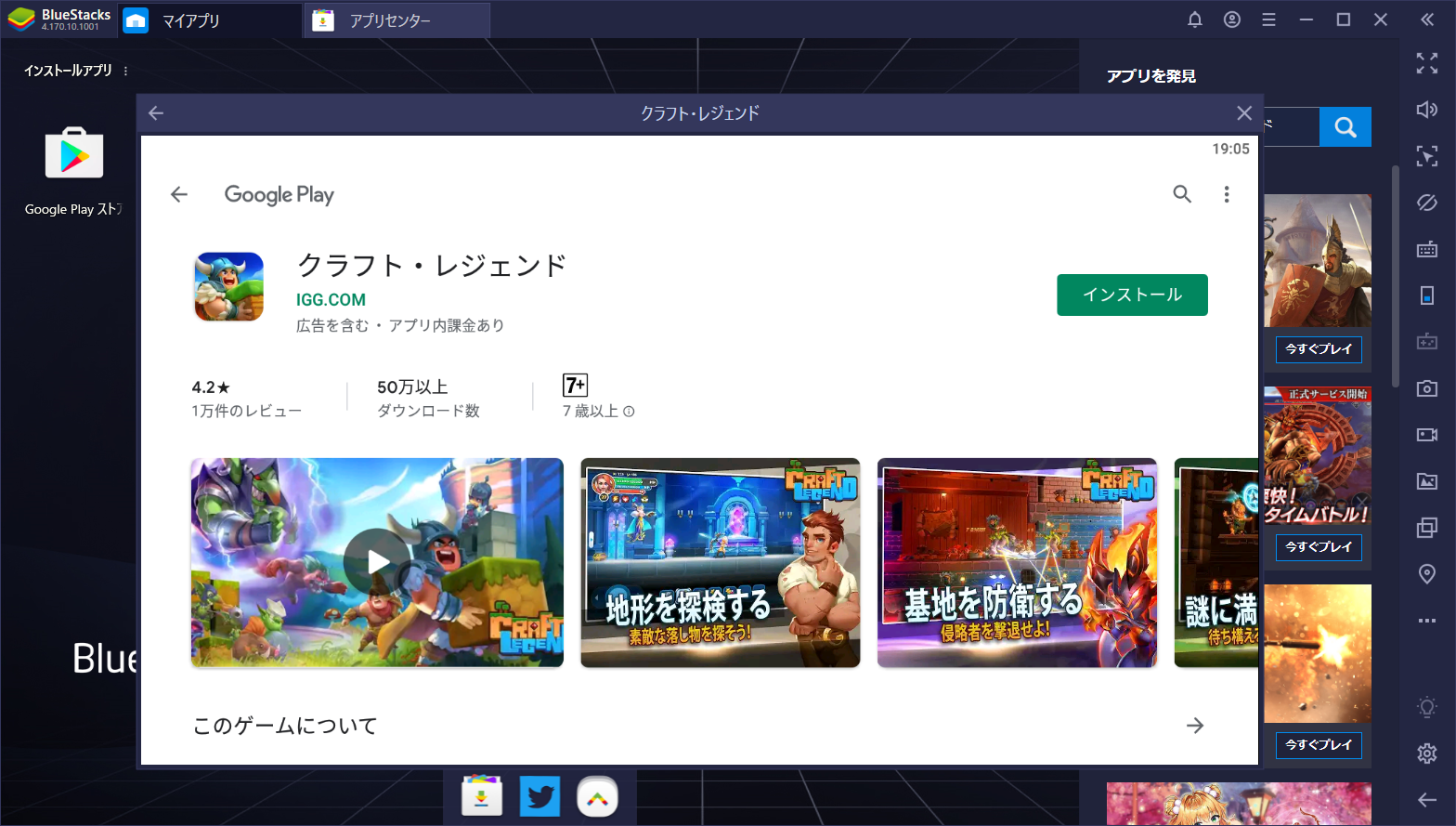Viewport: 1456px width, 826px height.
Task: Open Twitter icon in the bottom dock
Action: [539, 797]
